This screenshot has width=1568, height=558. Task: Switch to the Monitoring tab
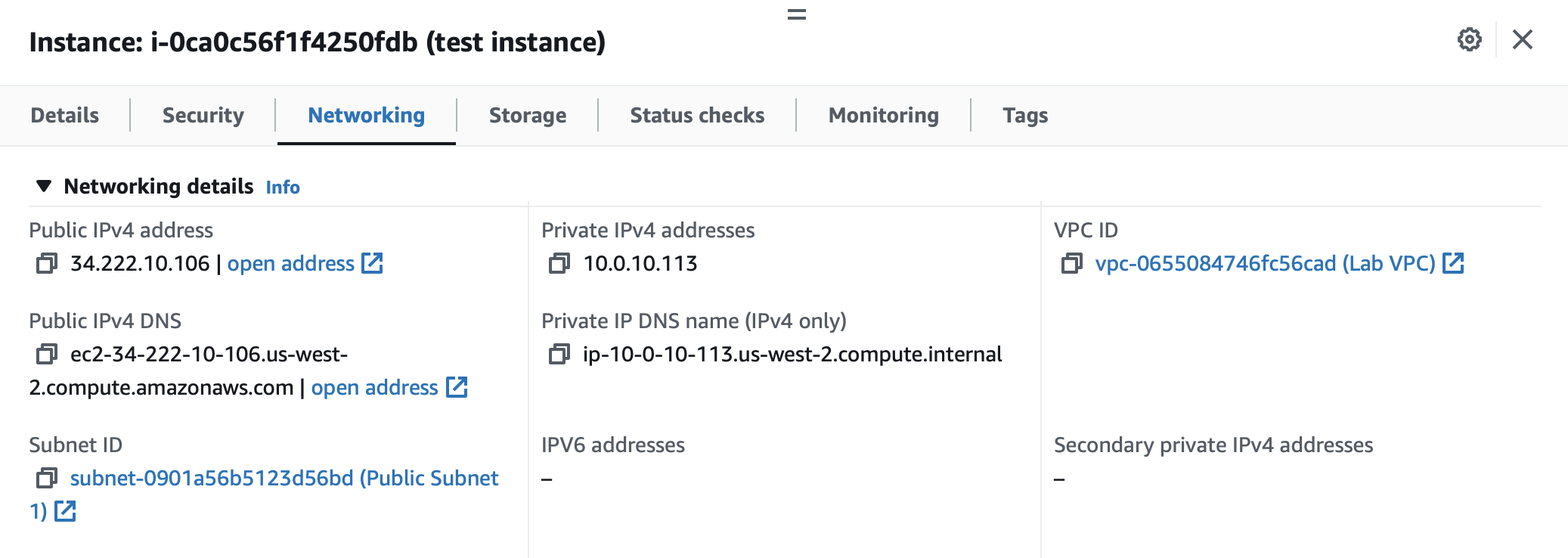[x=883, y=115]
